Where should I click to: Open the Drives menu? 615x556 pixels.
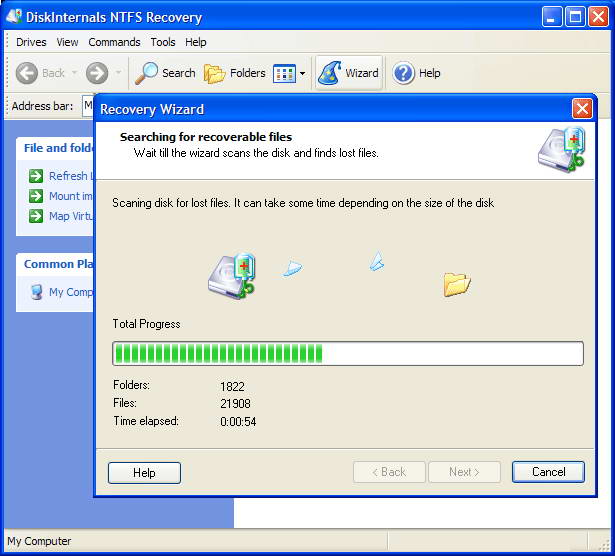[x=31, y=42]
